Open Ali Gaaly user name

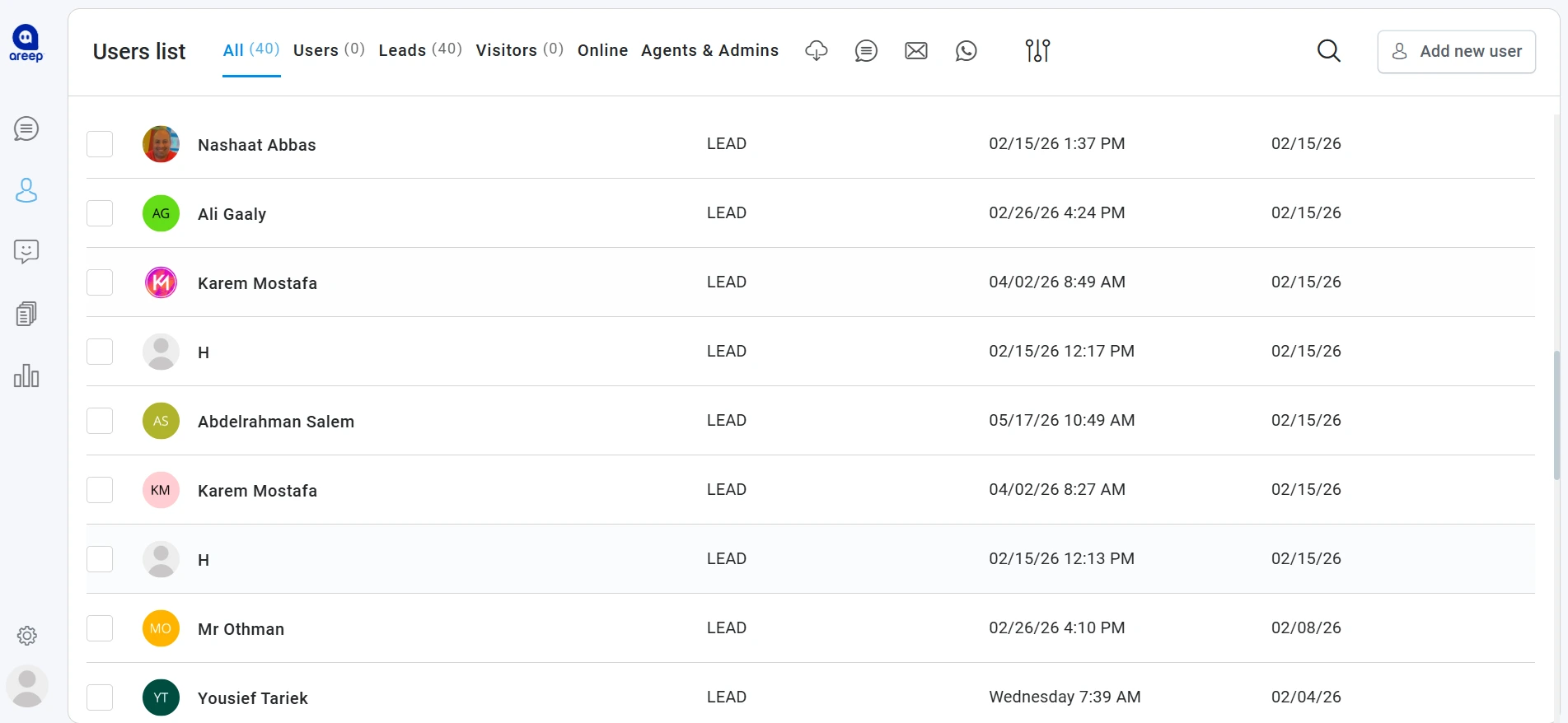coord(232,214)
